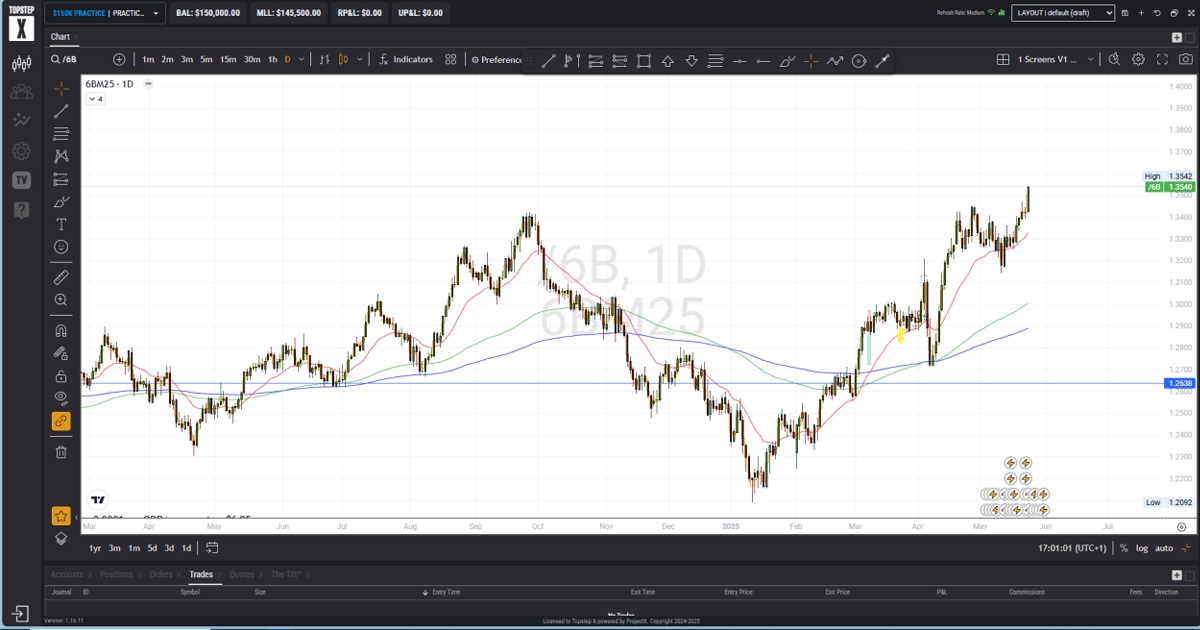The height and width of the screenshot is (630, 1200).
Task: Expand the timeframe interval dropdown arrow after D
Action: 301,59
